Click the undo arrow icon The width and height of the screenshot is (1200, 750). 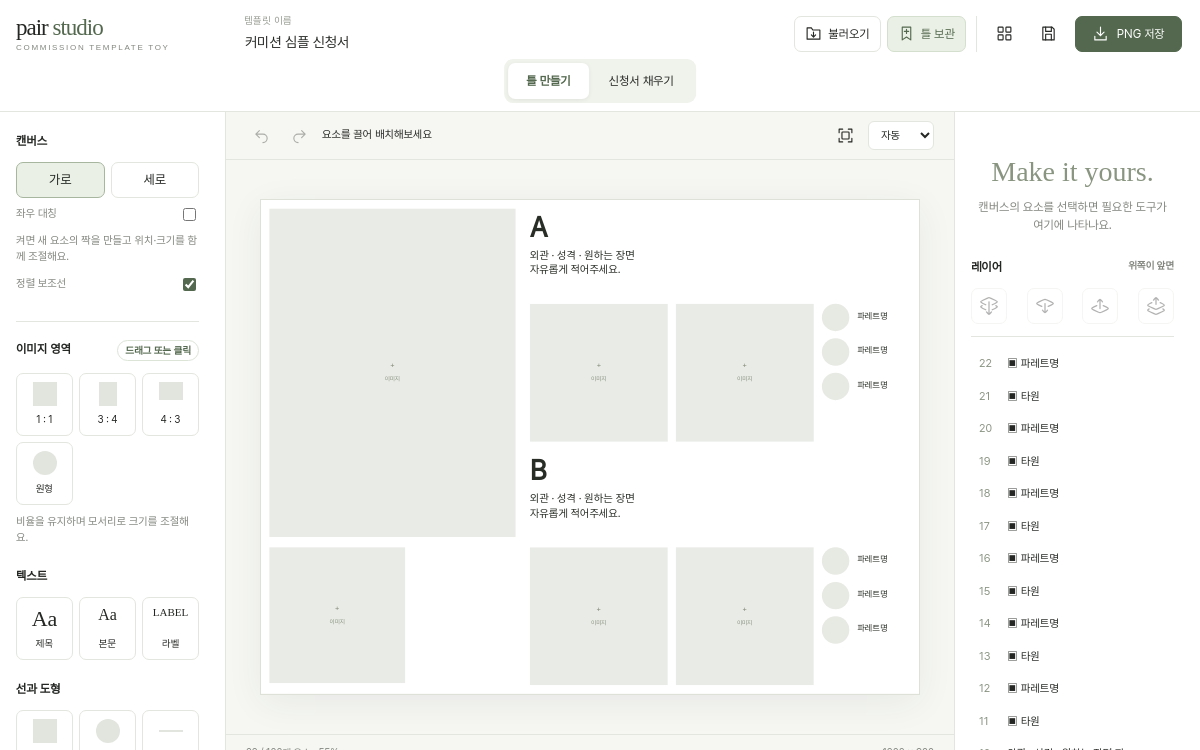[262, 136]
